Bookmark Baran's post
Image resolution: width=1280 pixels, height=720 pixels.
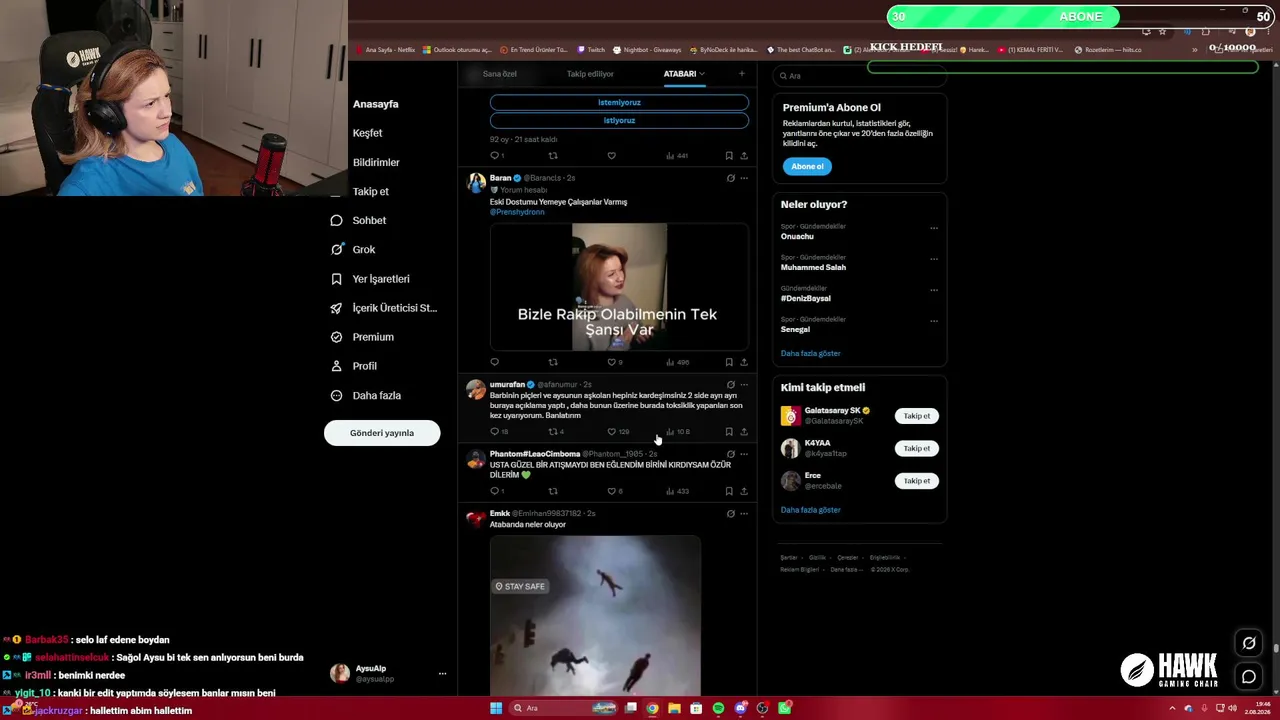pyautogui.click(x=729, y=362)
